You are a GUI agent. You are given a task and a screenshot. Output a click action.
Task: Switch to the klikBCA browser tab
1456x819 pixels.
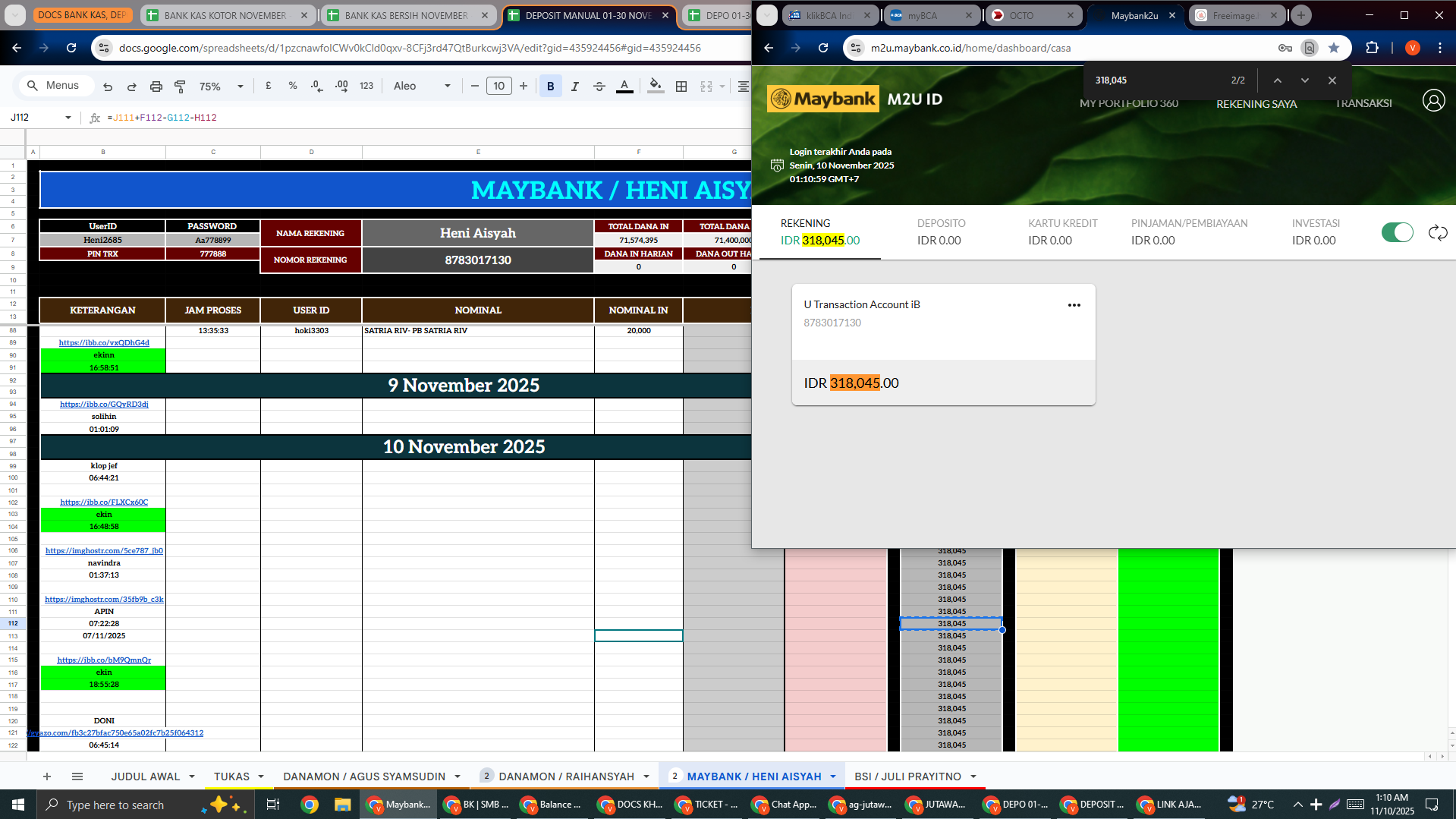click(829, 15)
